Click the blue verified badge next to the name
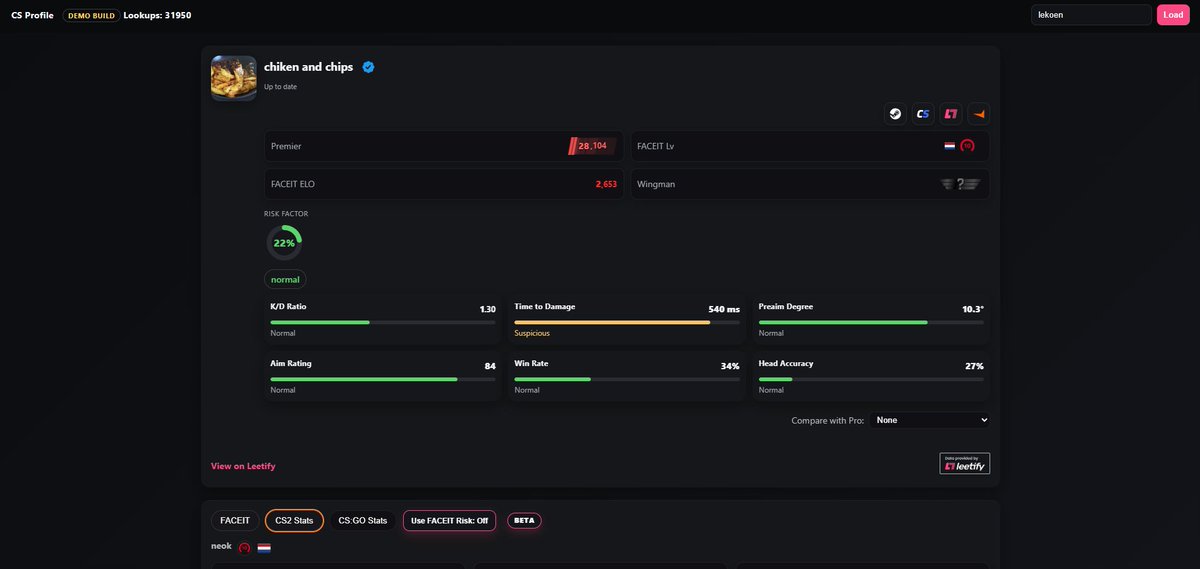Screen dimensions: 1200x569 point(368,67)
